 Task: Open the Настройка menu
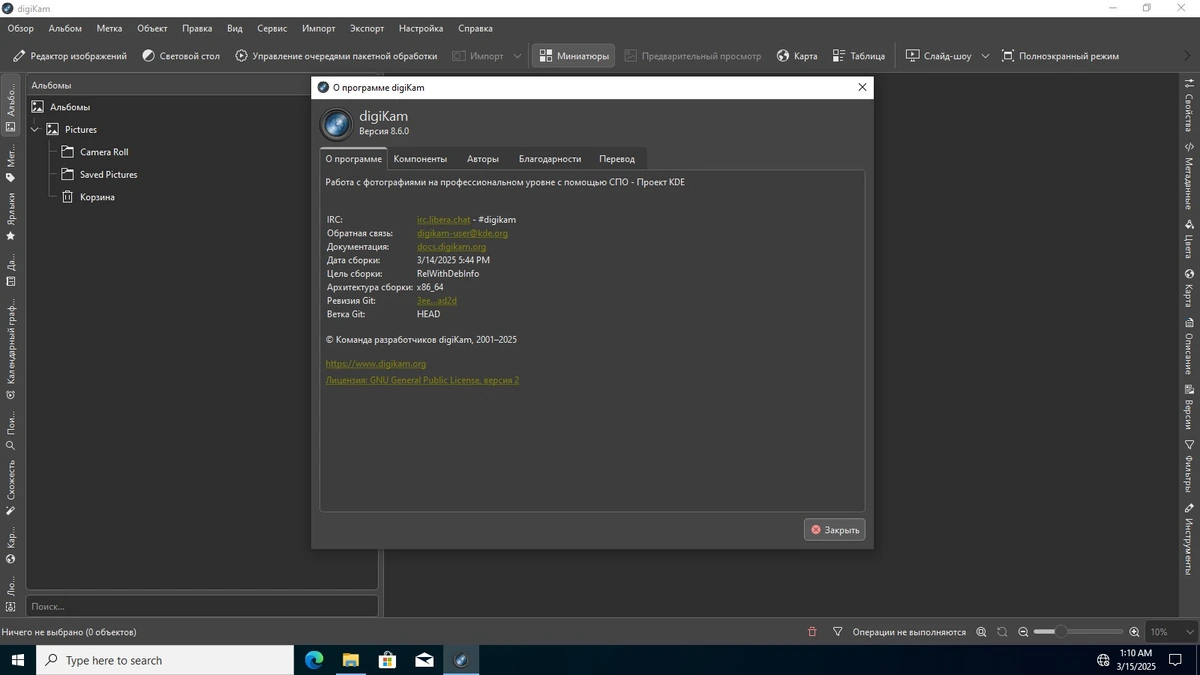(421, 28)
